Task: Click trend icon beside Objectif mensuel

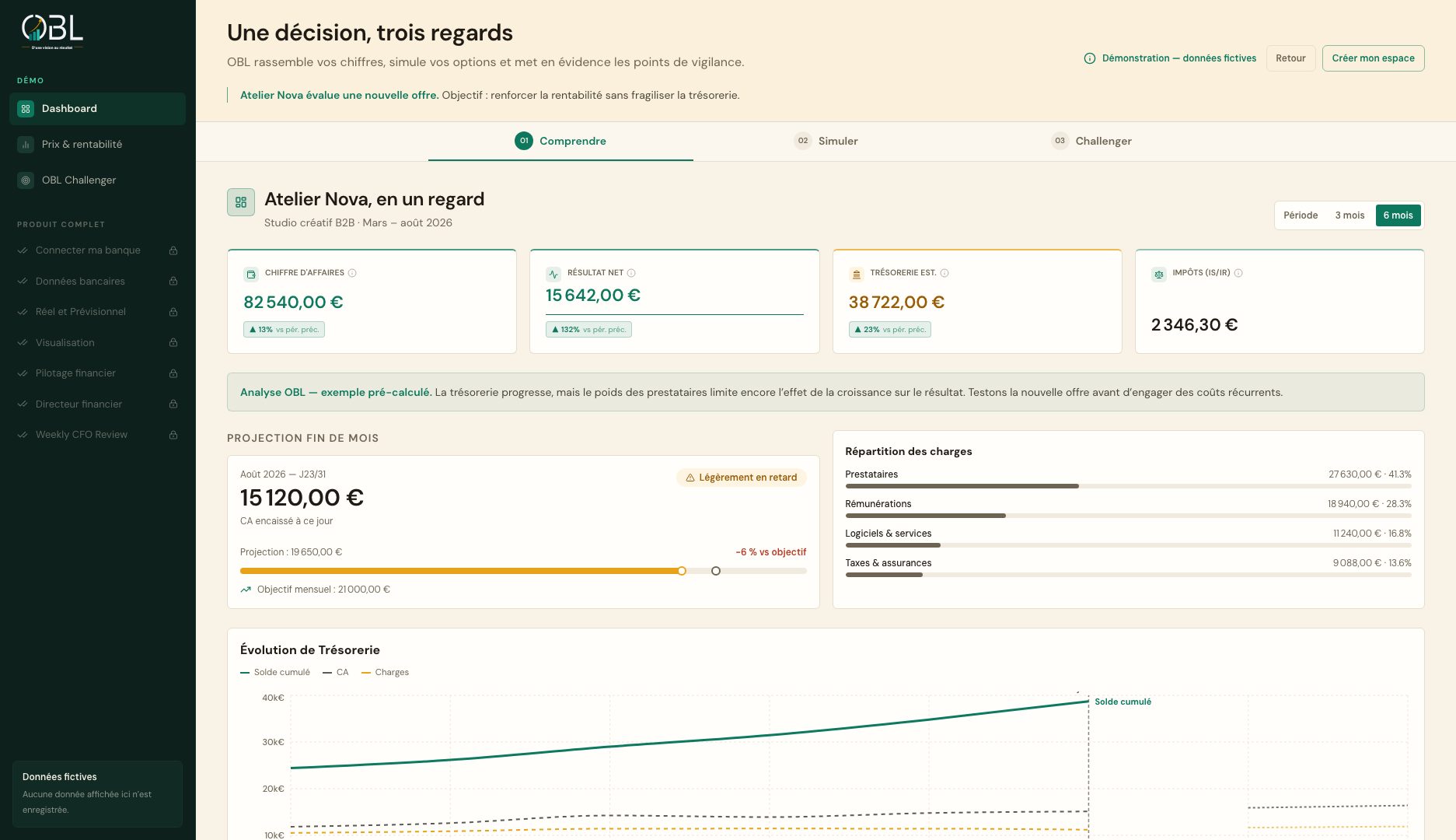Action: (x=246, y=590)
